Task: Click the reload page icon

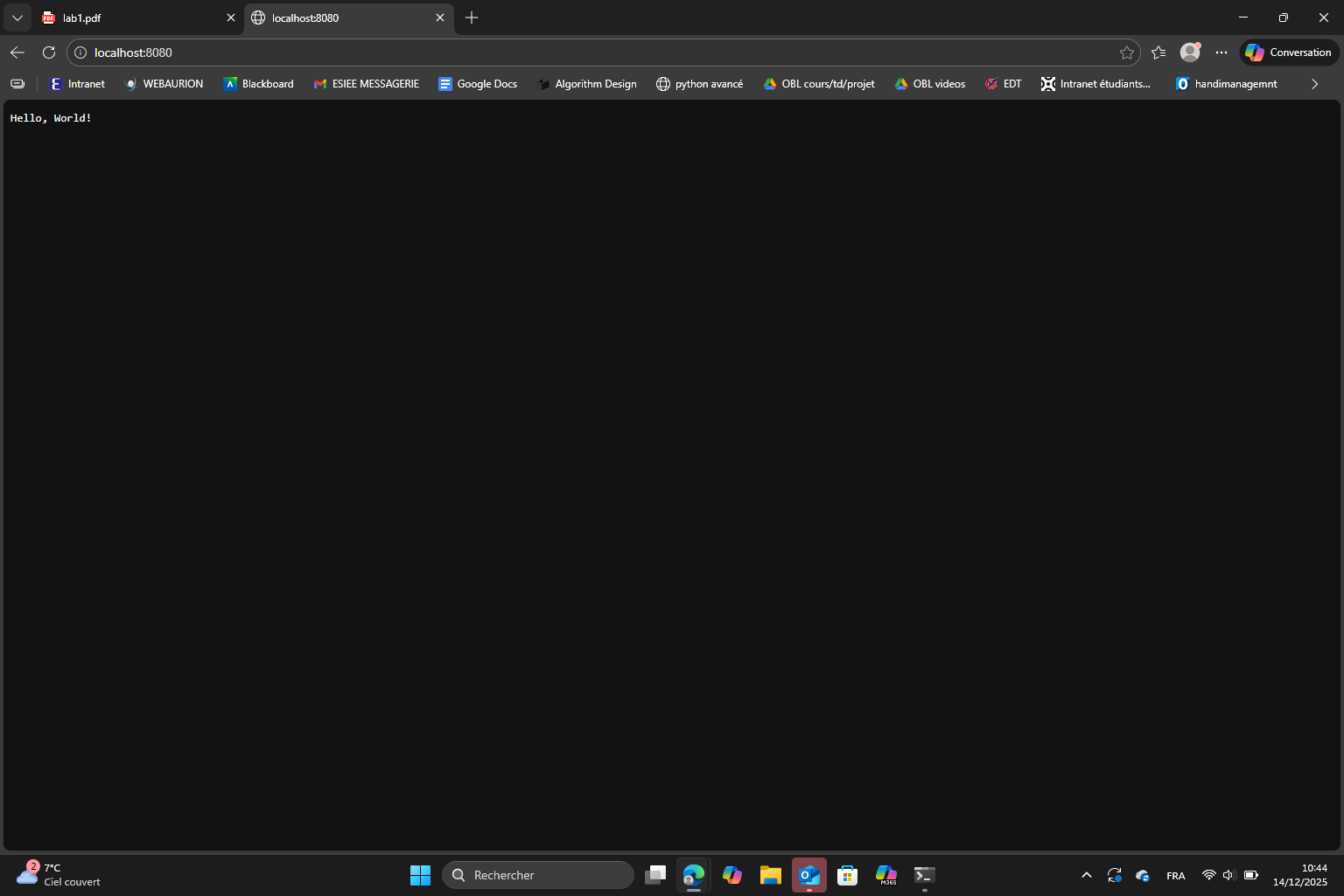Action: (49, 52)
